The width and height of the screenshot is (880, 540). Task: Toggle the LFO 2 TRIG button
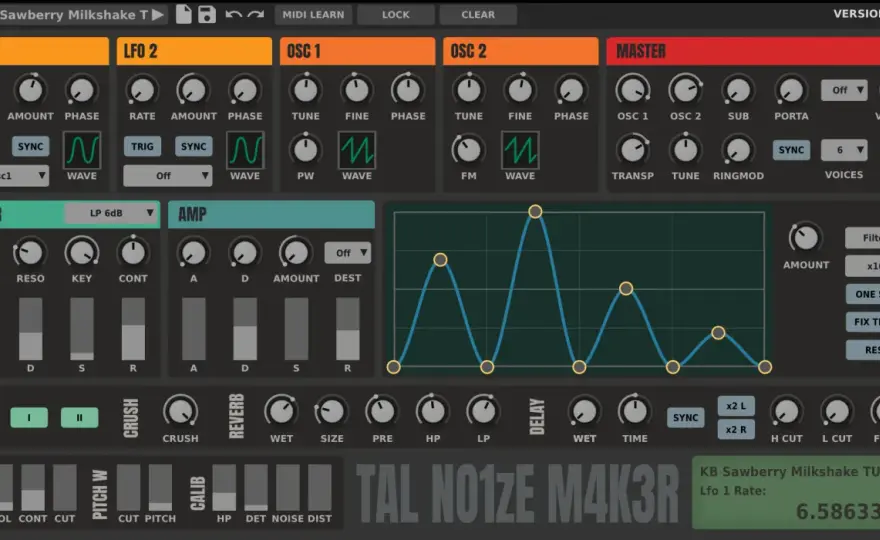click(x=142, y=147)
